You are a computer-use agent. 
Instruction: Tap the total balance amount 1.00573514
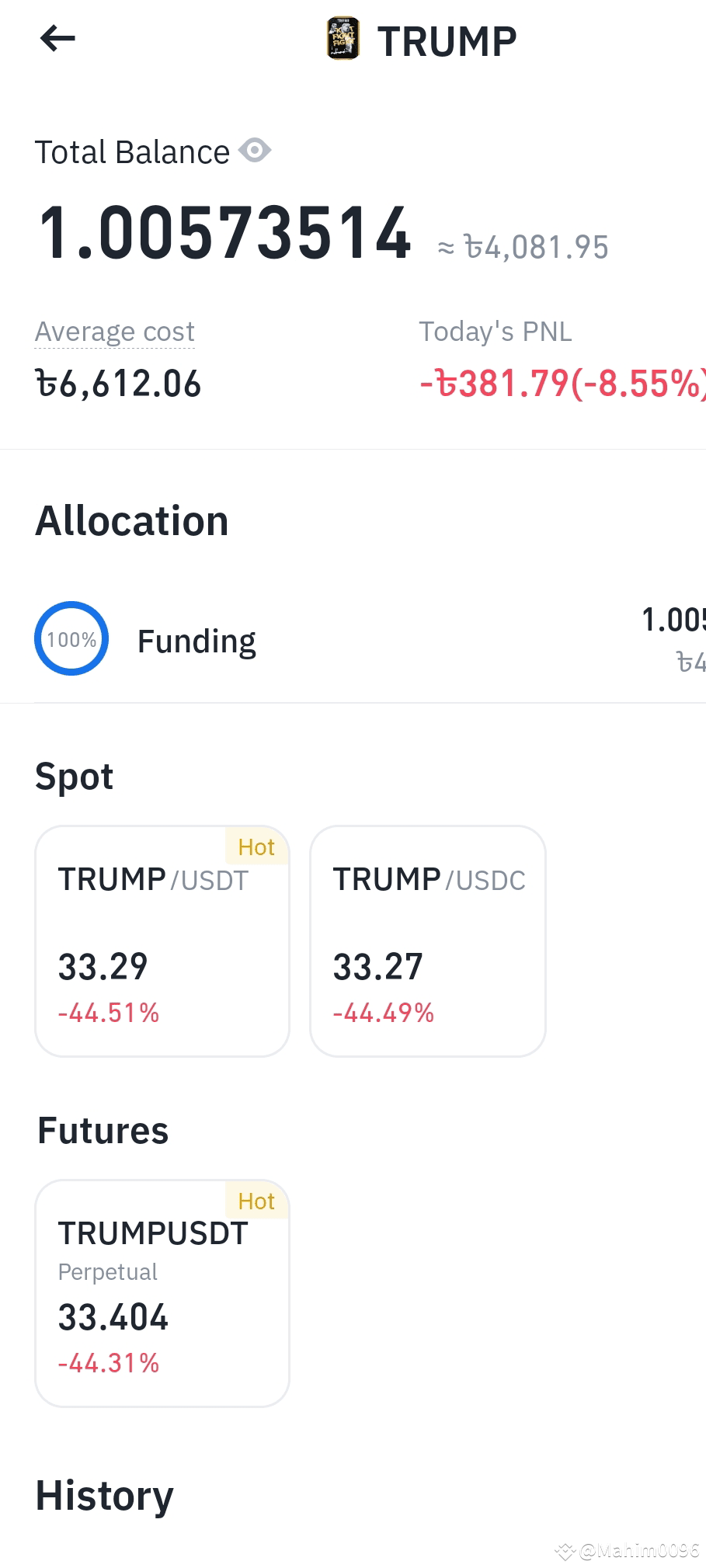pyautogui.click(x=224, y=233)
